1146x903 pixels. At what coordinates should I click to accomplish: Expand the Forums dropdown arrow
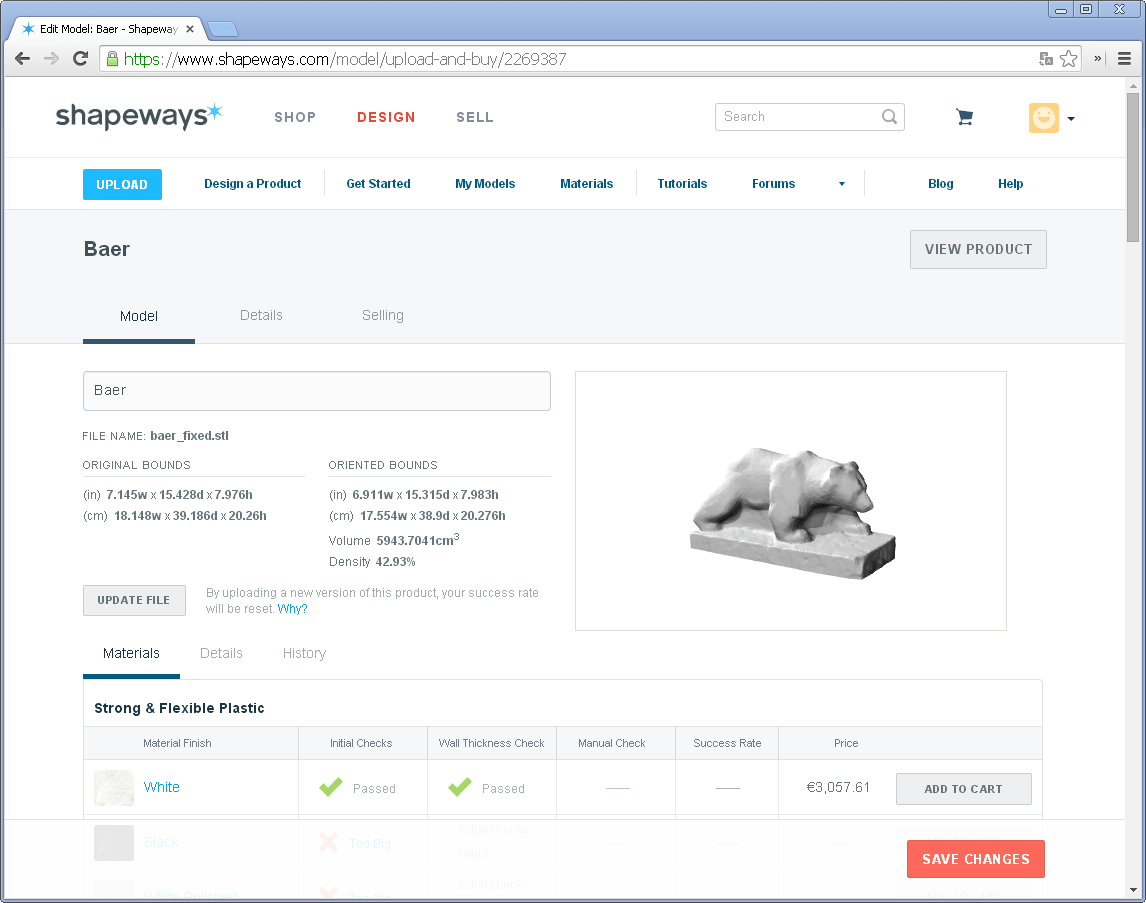pyautogui.click(x=841, y=183)
